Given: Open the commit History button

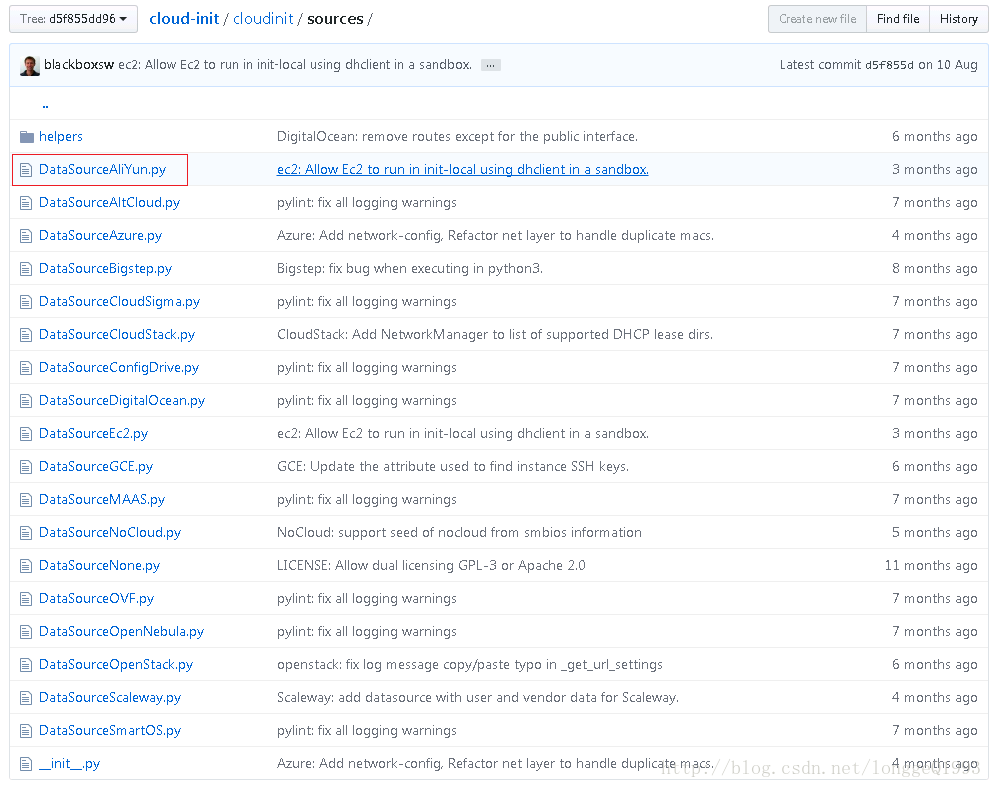Looking at the screenshot, I should tap(958, 19).
